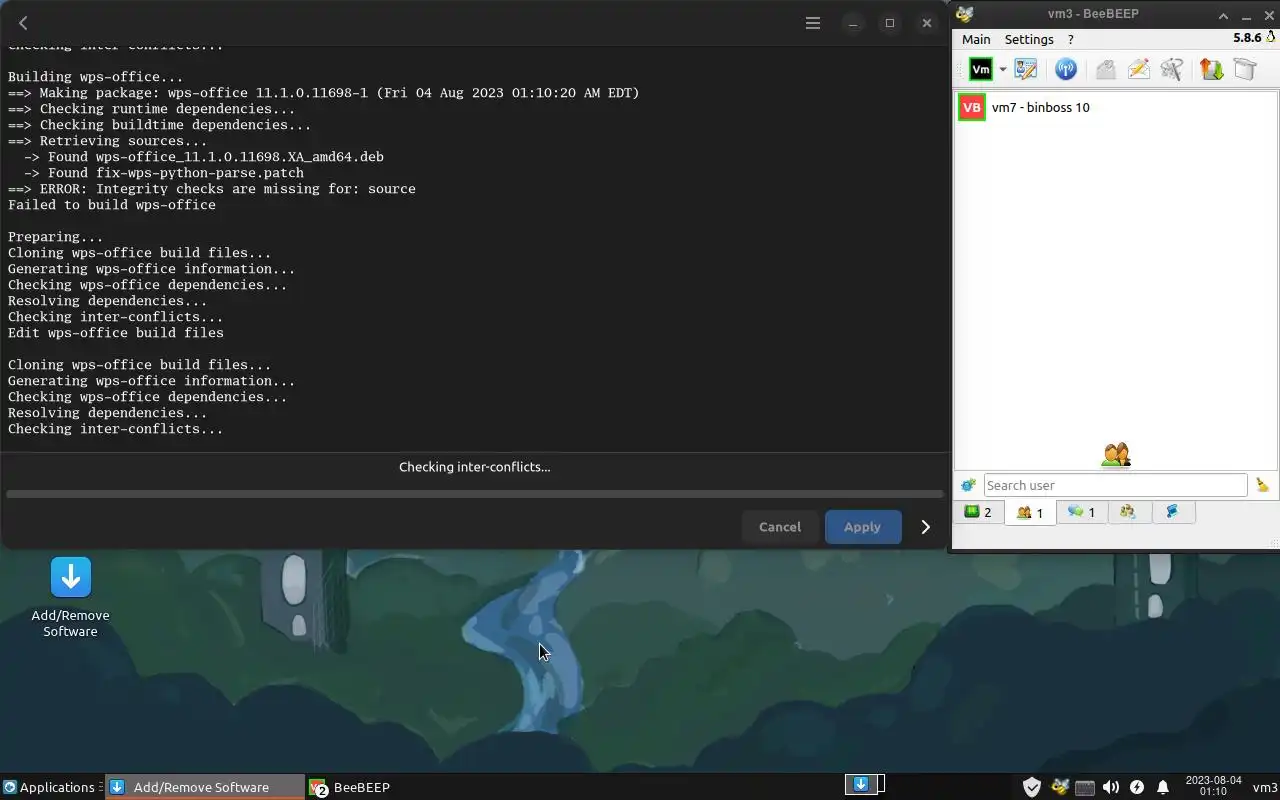Viewport: 1280px width, 800px height.
Task: Open the edit profile icon in BeeBEEP toolbar
Action: [1026, 69]
